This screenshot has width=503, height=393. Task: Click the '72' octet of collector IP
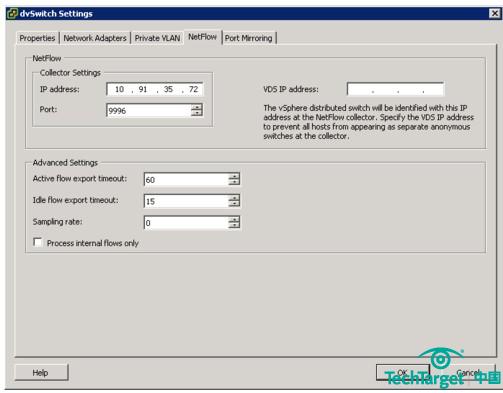(x=193, y=89)
